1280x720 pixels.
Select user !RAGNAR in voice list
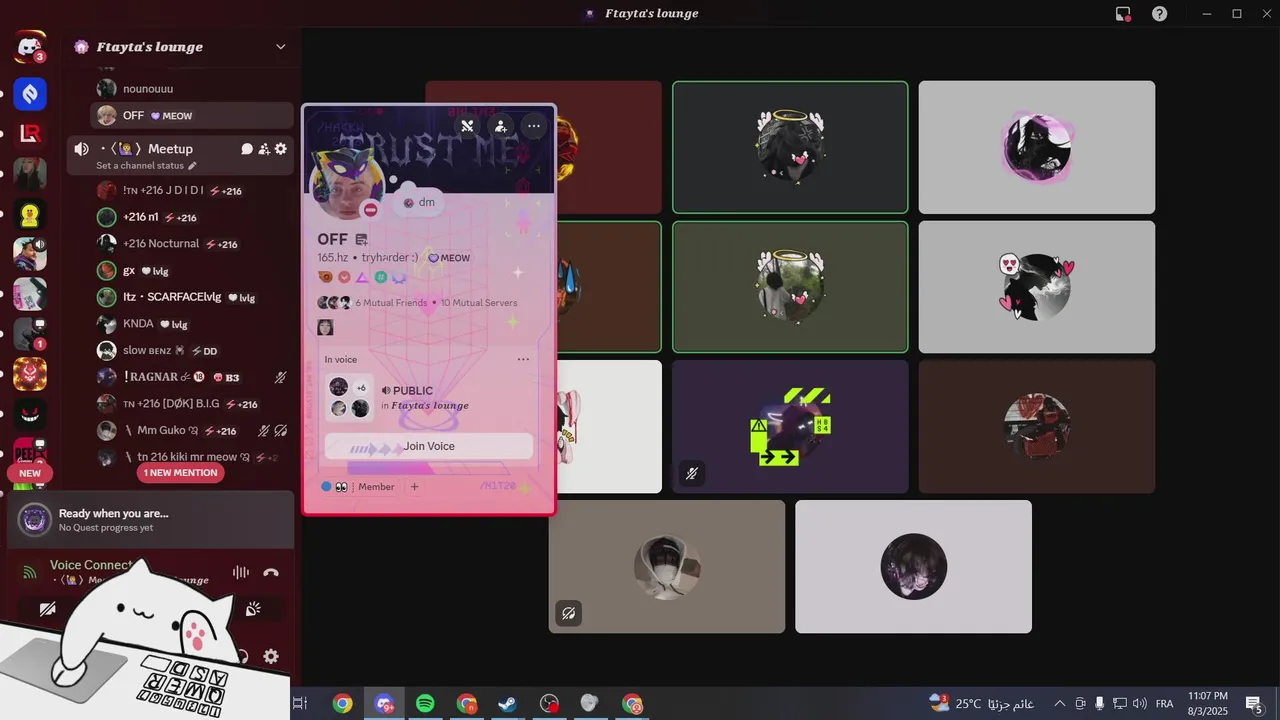[192, 377]
